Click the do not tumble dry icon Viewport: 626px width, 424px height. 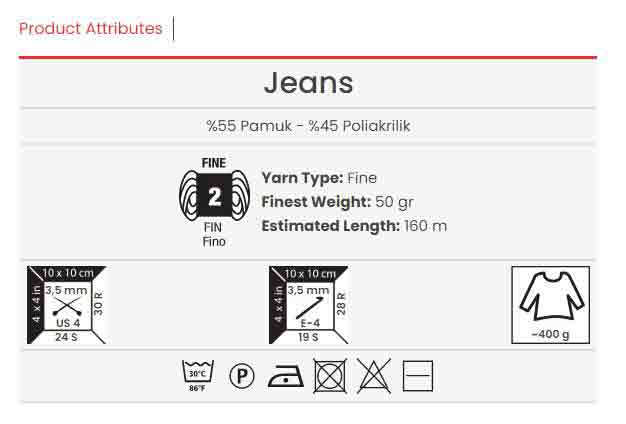330,376
